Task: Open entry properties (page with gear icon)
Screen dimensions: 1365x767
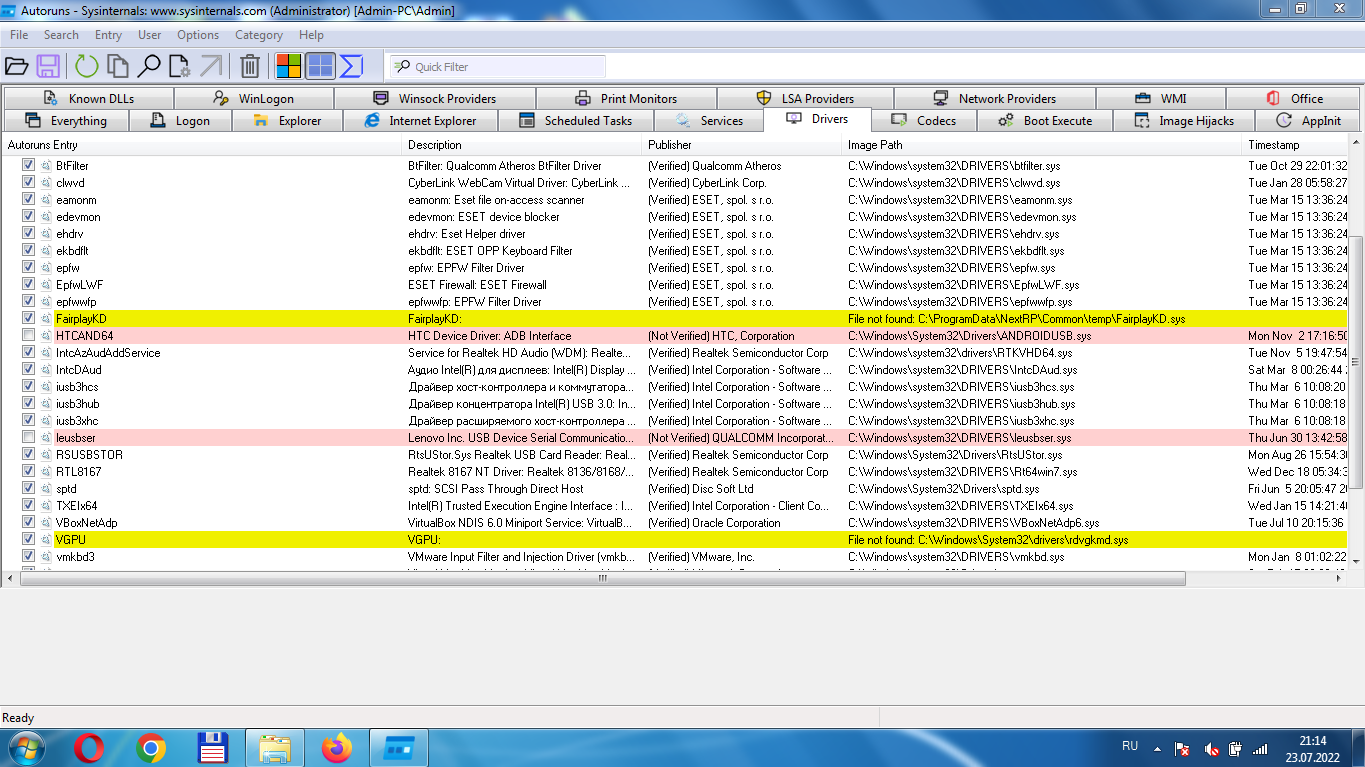Action: click(x=179, y=67)
